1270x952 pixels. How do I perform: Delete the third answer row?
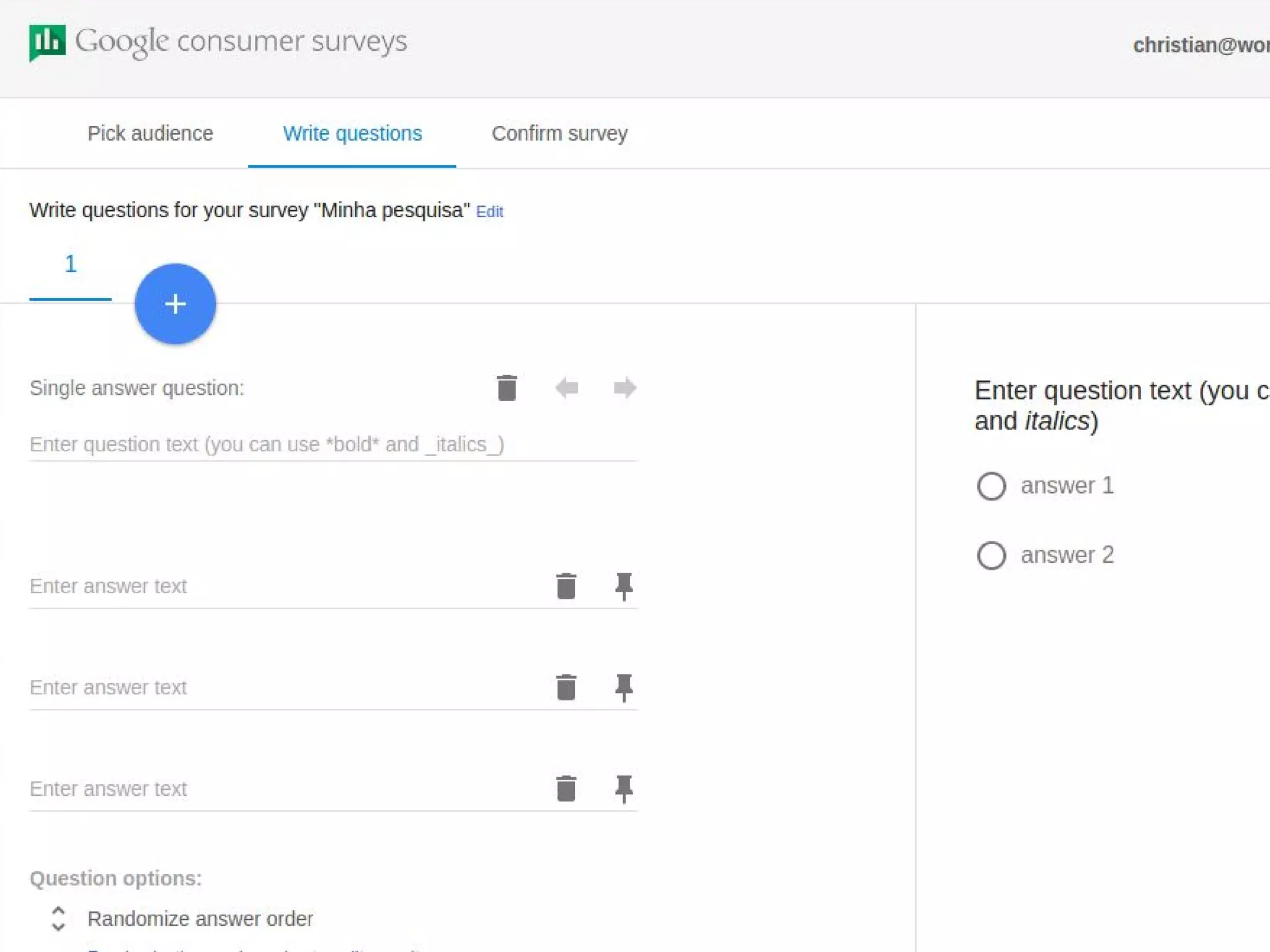point(566,789)
